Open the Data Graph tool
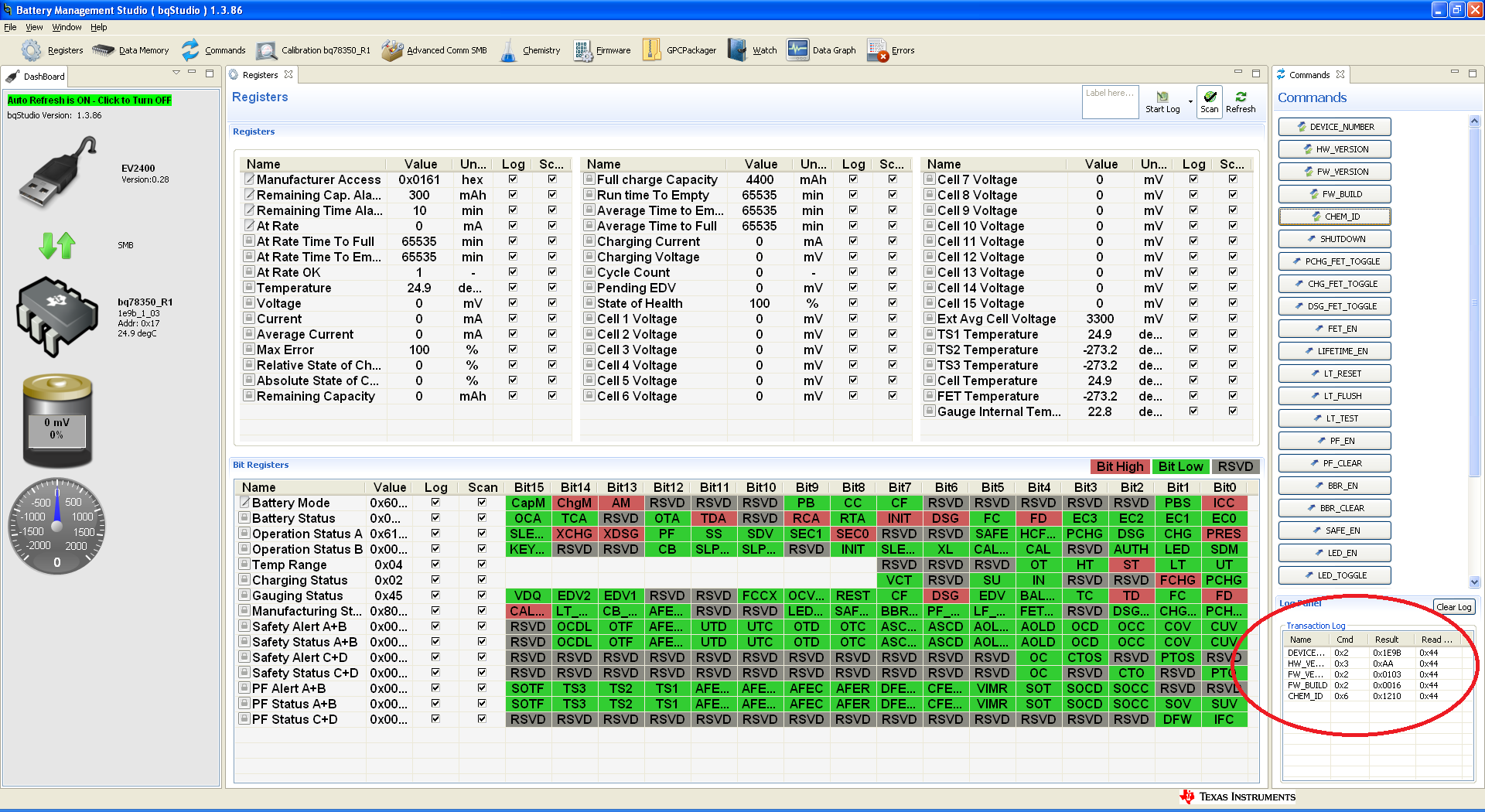The height and width of the screenshot is (812, 1485). tap(821, 50)
